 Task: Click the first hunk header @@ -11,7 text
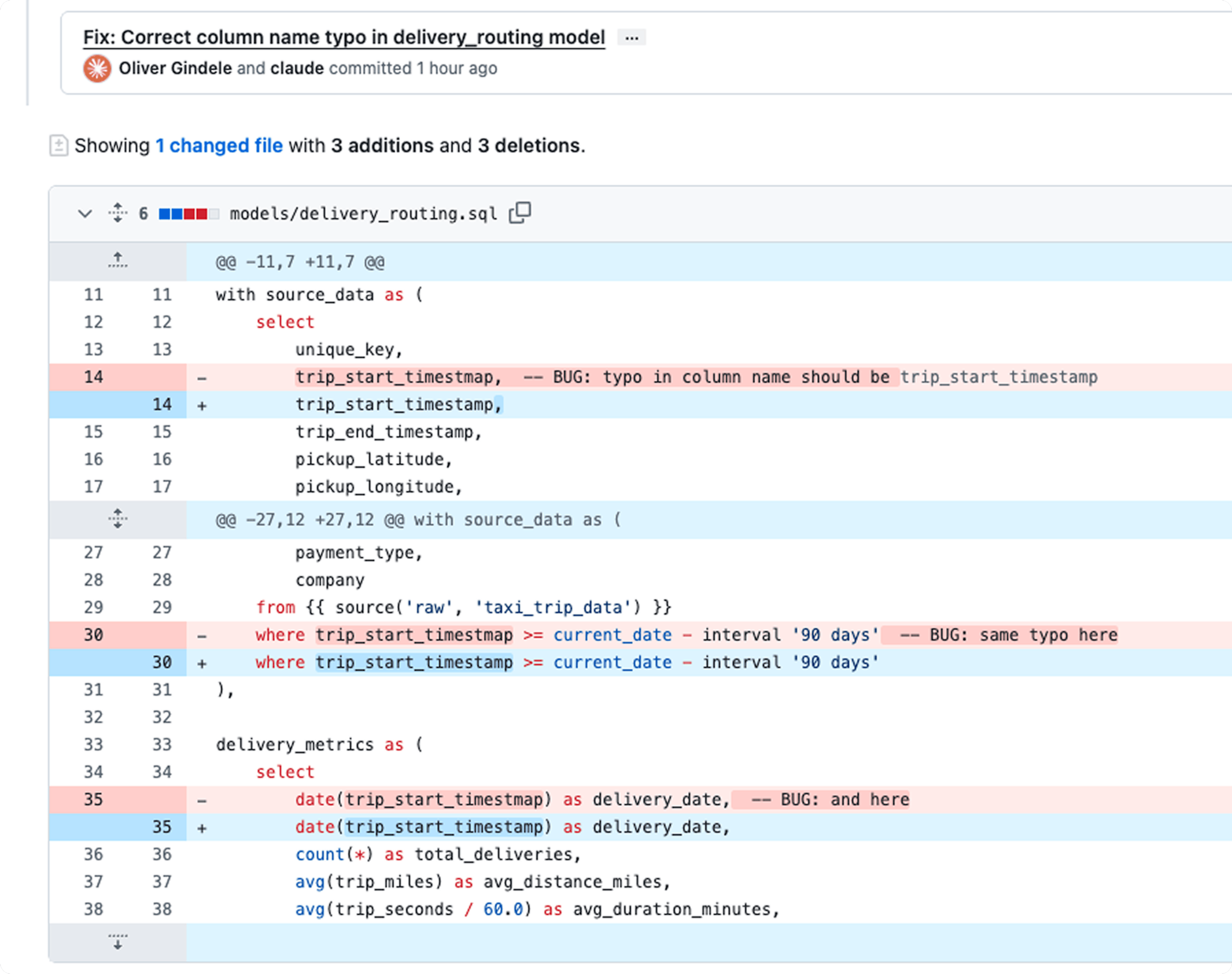coord(300,262)
